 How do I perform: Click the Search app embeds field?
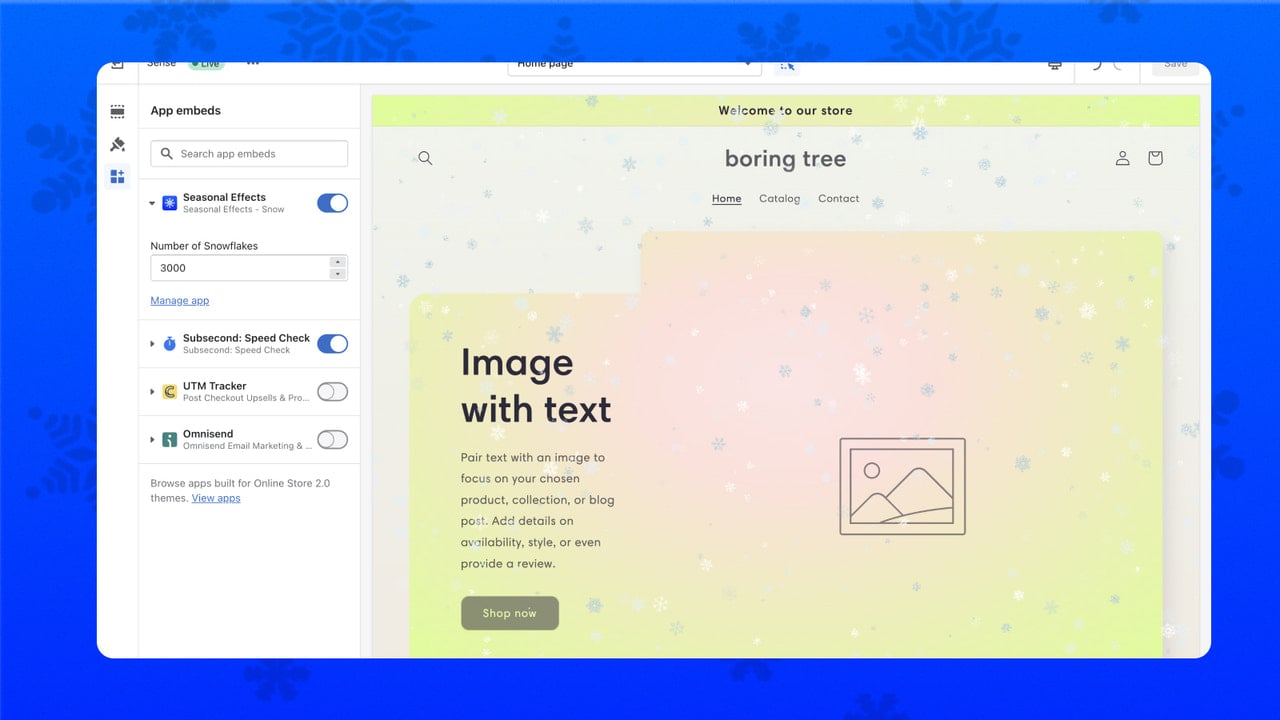click(x=249, y=154)
